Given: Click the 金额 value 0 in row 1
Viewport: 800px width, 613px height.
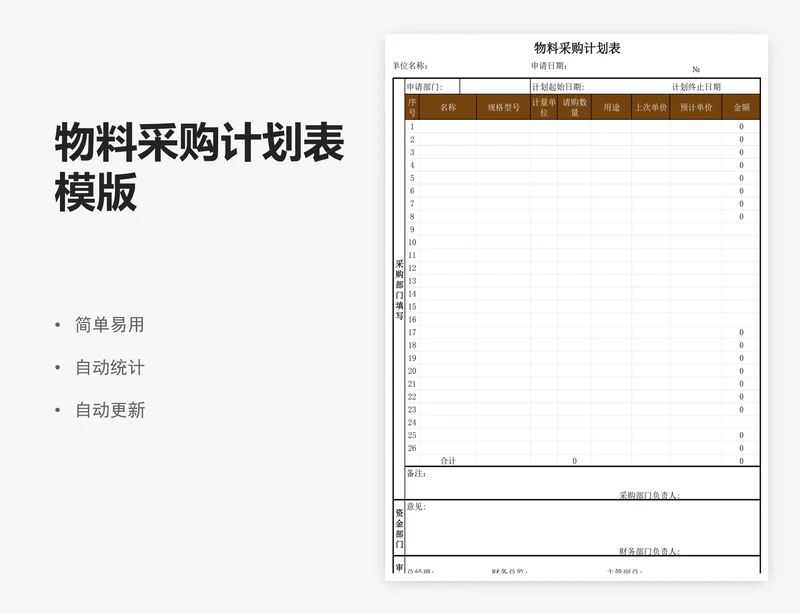Looking at the screenshot, I should pyautogui.click(x=741, y=127).
